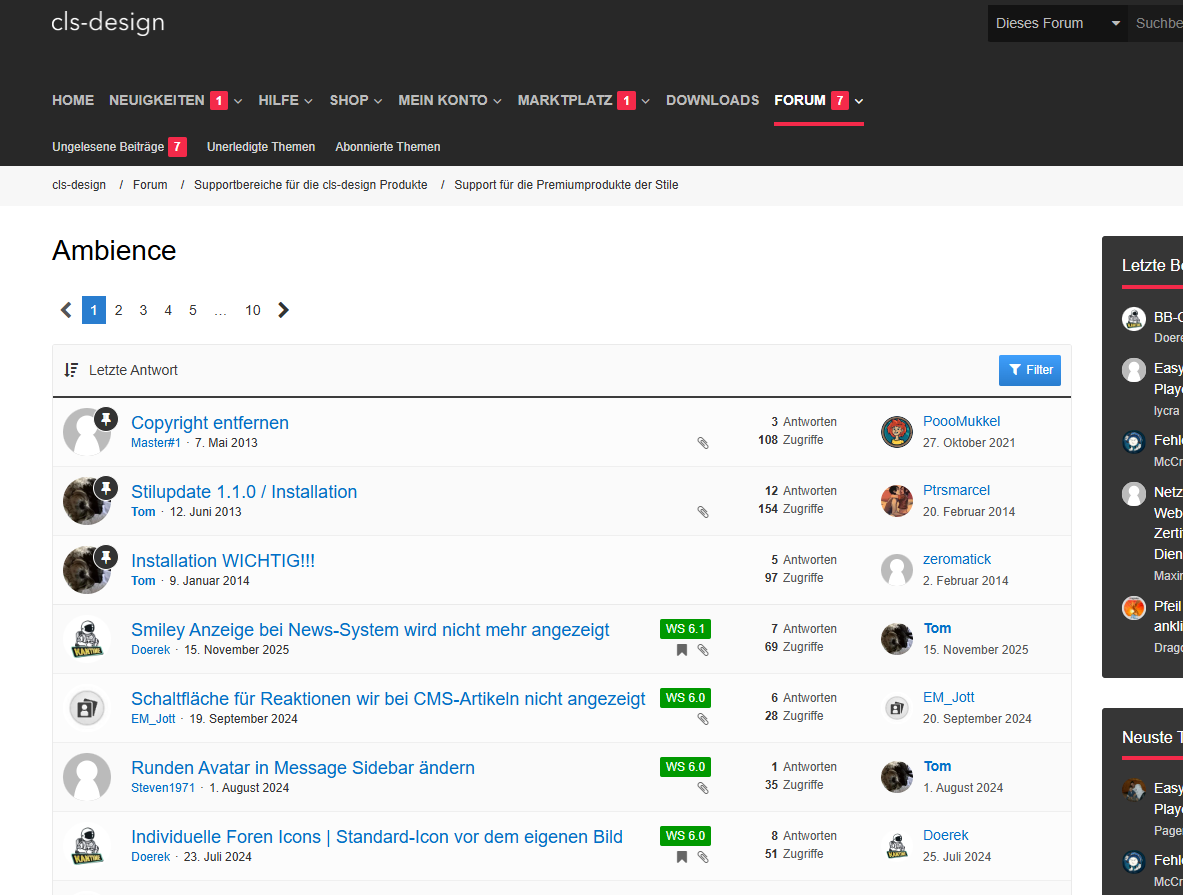Click Doerek's avatar on Individuelle Foren Icons thread
Screen dimensions: 1183x895
pyautogui.click(x=86, y=846)
